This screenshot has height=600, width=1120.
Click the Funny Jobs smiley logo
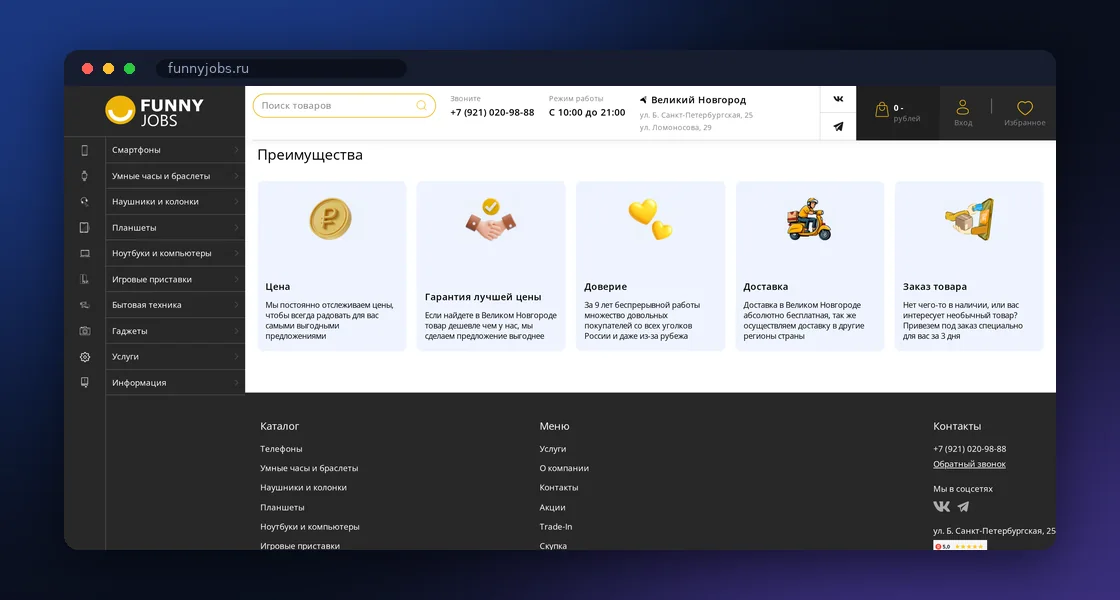coord(154,111)
